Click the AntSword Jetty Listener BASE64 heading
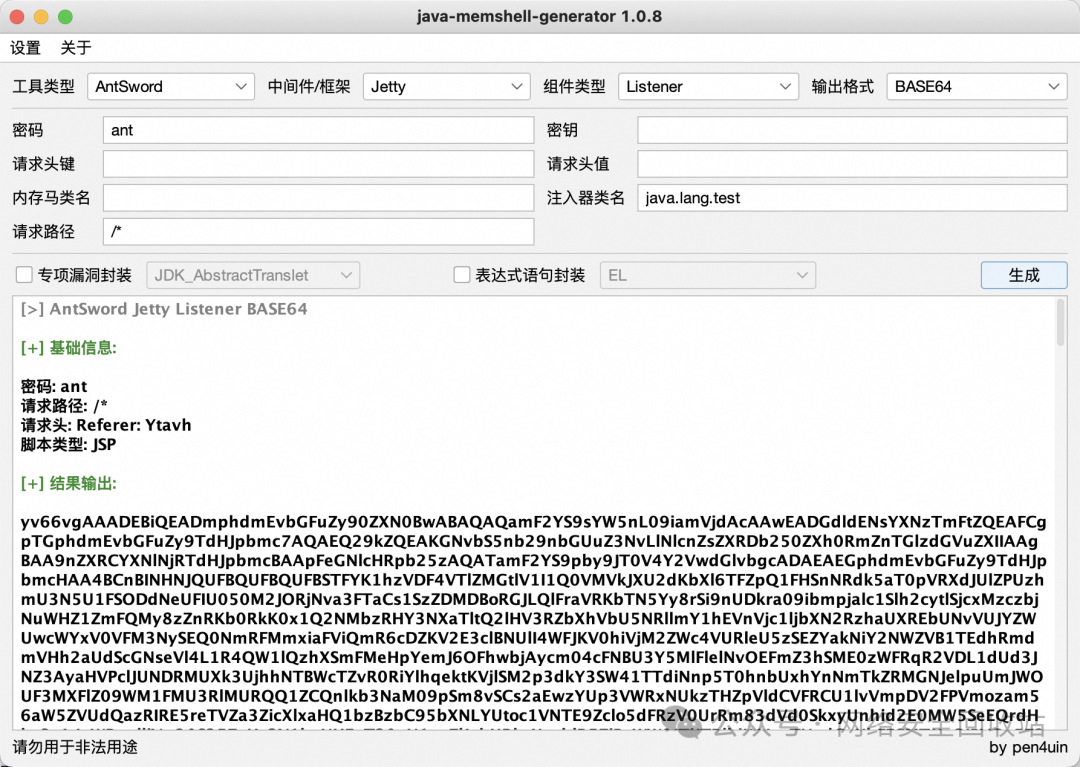This screenshot has height=767, width=1080. point(164,309)
